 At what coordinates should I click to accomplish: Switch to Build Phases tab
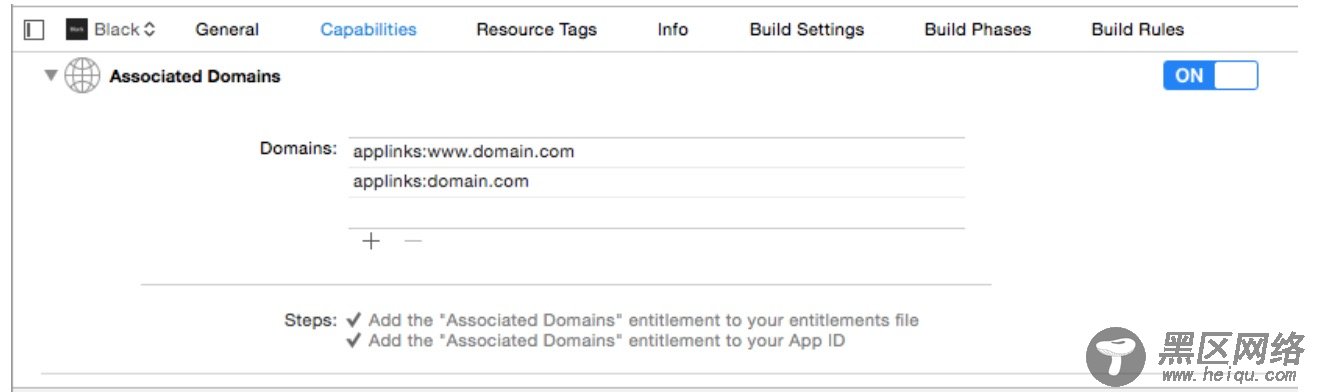click(x=978, y=30)
